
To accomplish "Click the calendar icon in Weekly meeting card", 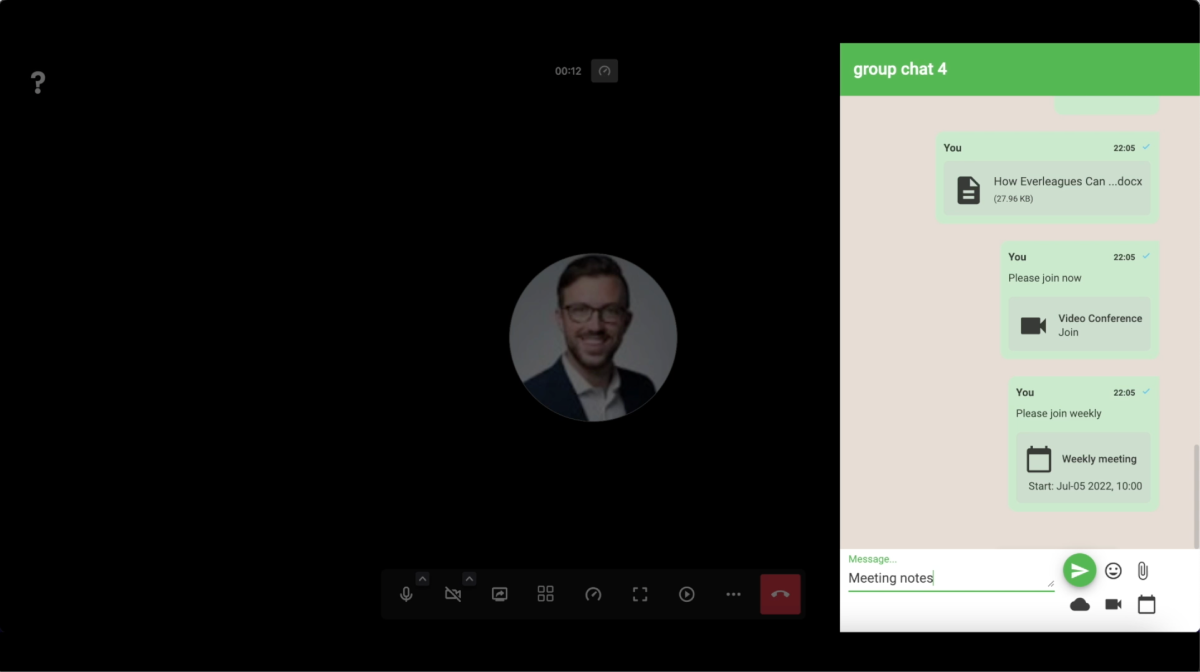I will pyautogui.click(x=1039, y=459).
